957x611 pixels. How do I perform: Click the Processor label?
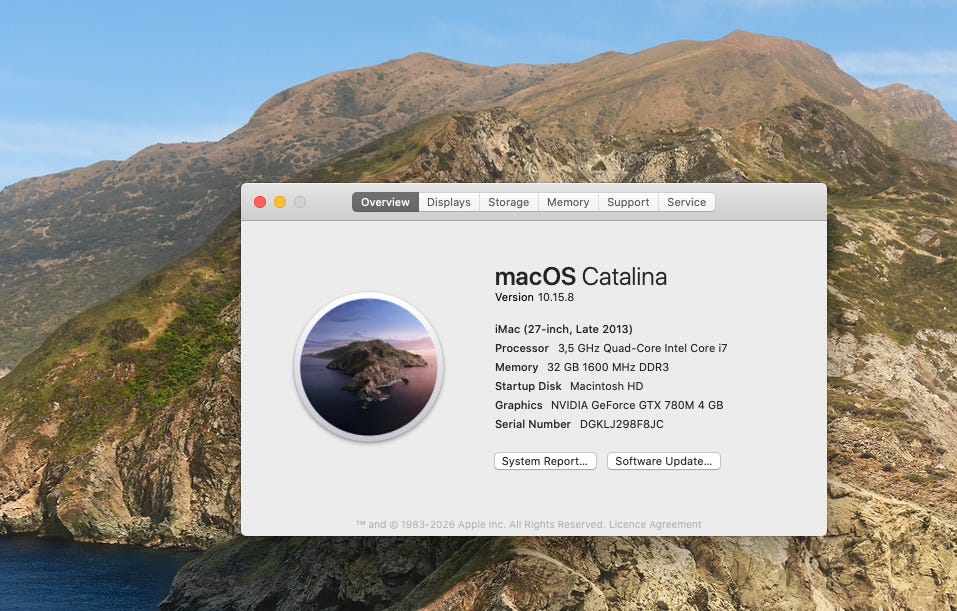522,348
